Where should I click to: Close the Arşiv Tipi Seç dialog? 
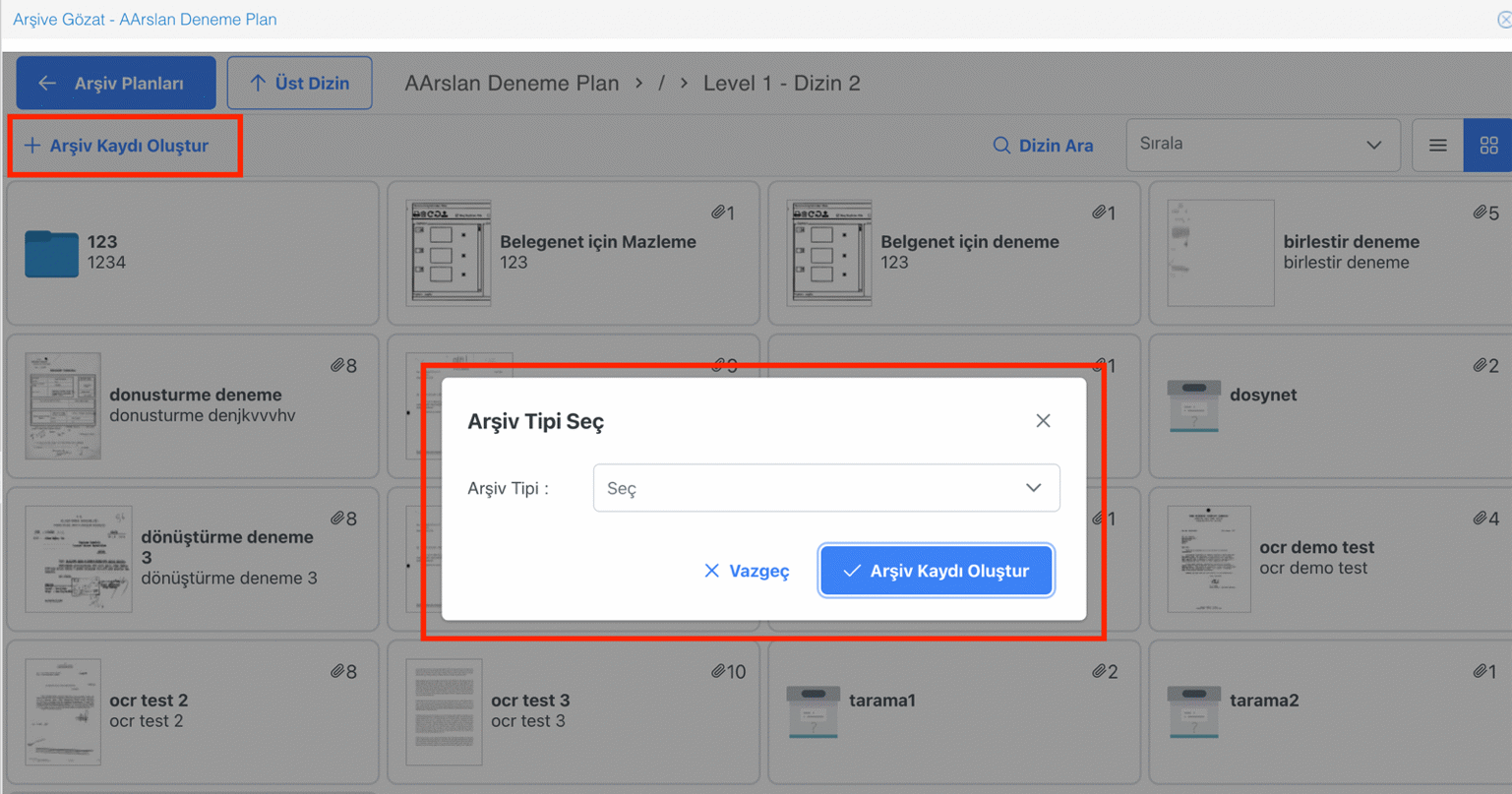(1043, 421)
